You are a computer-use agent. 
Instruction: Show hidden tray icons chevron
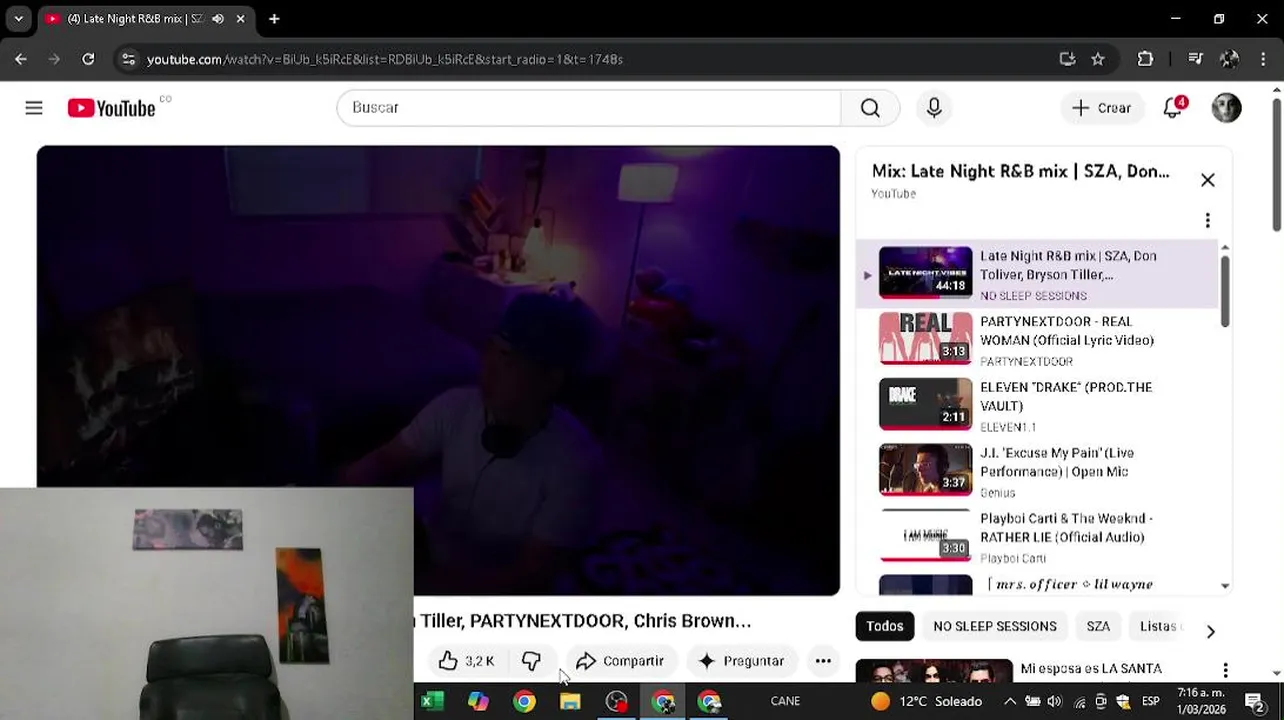click(x=1010, y=701)
